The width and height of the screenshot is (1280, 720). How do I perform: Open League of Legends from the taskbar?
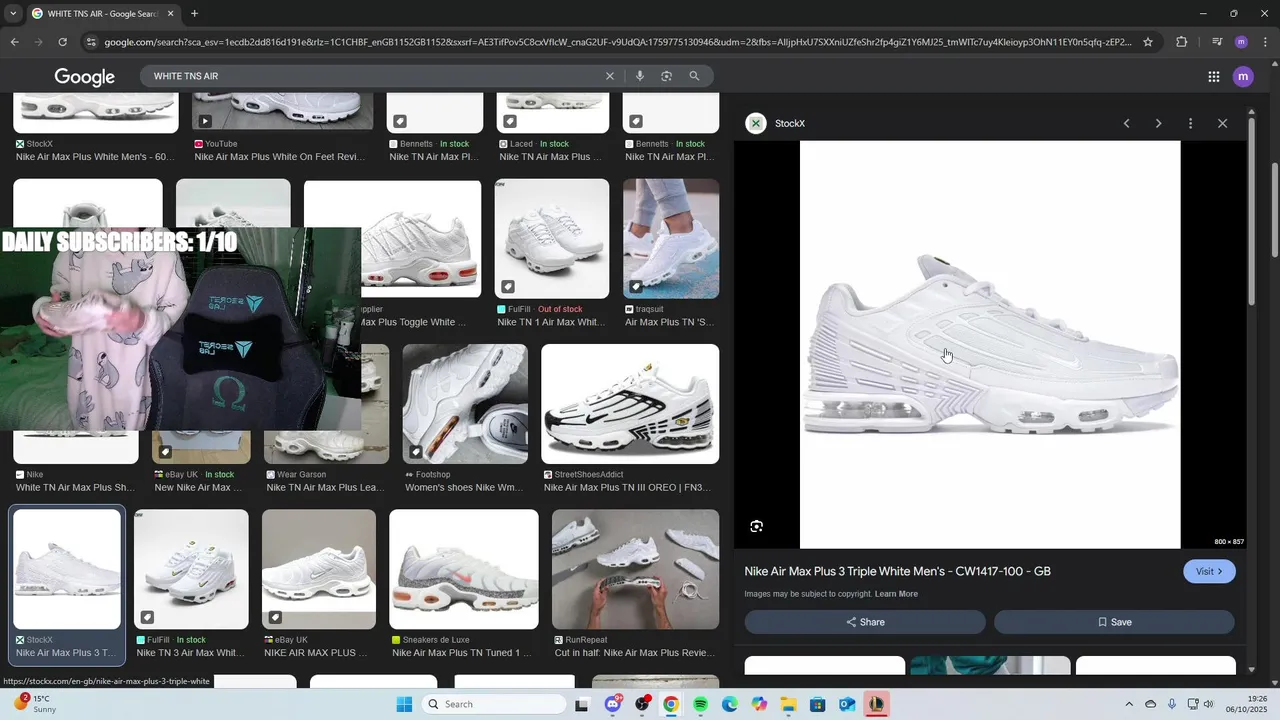[876, 704]
